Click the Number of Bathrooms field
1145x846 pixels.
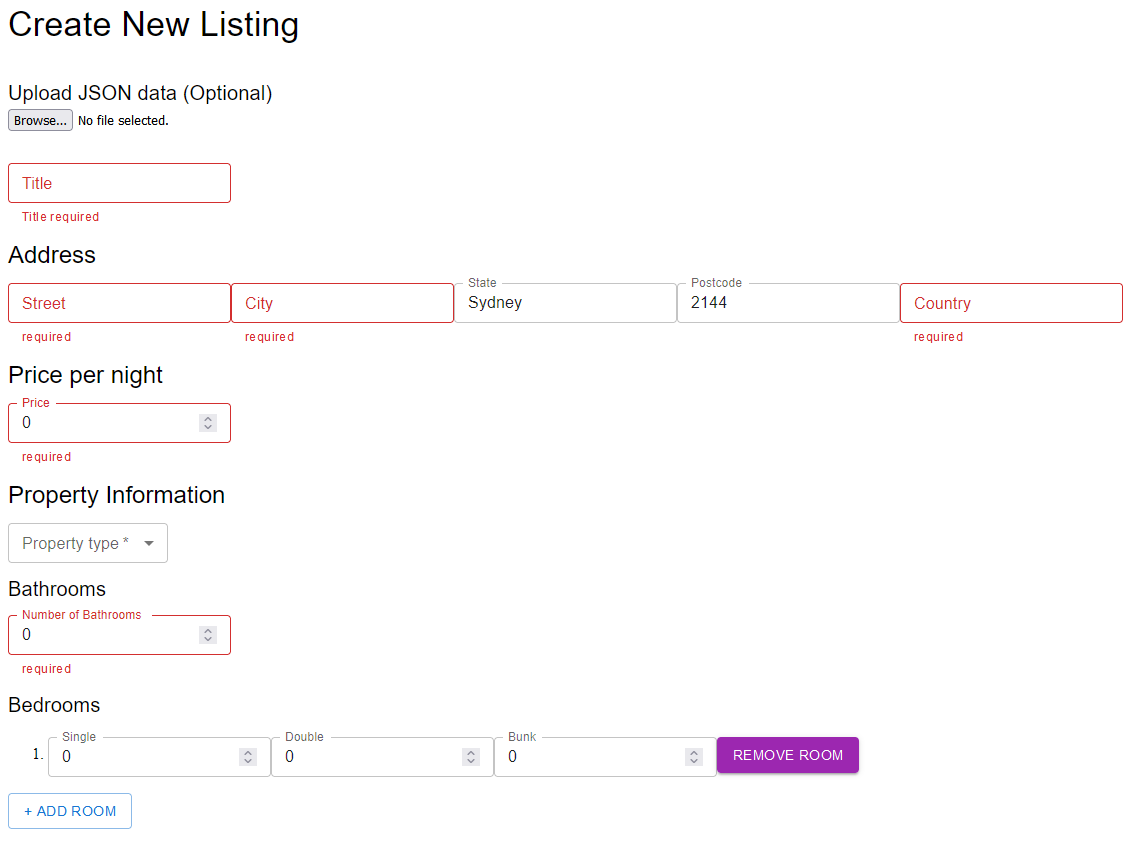105,635
